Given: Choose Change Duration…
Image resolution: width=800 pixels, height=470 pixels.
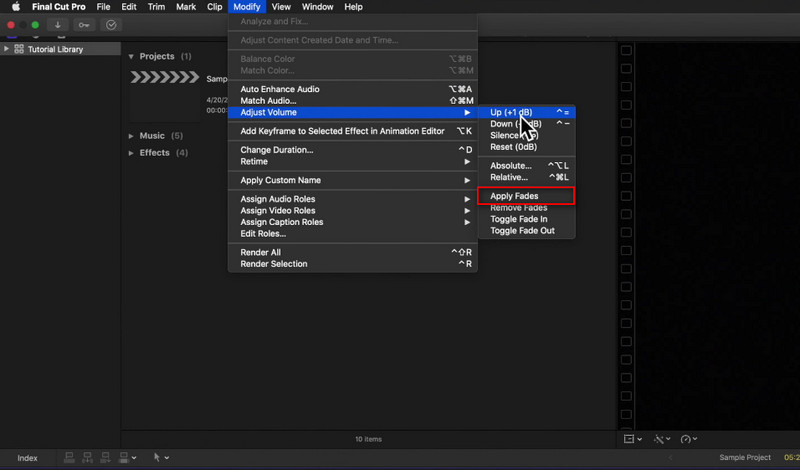Looking at the screenshot, I should [353, 150].
